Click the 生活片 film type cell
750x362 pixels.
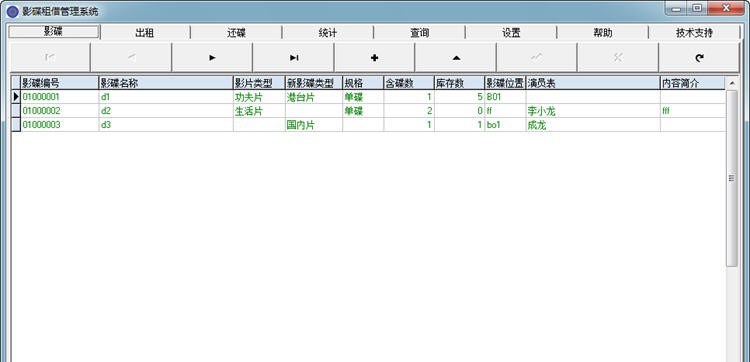[259, 111]
